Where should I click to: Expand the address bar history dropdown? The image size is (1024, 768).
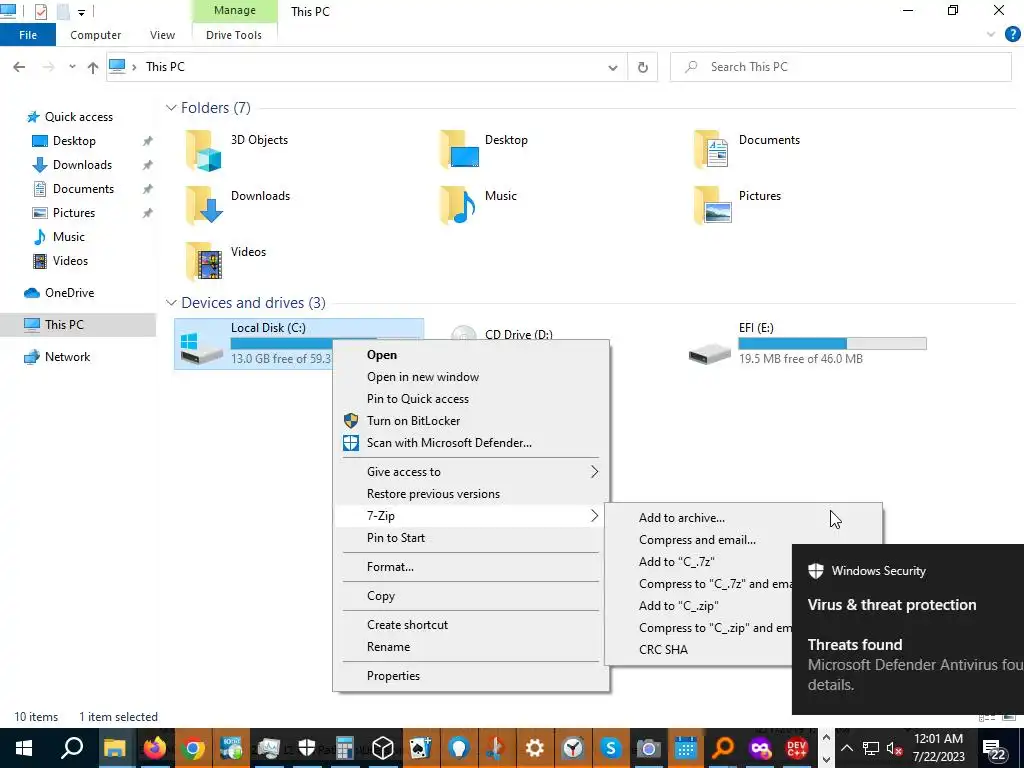(x=613, y=67)
